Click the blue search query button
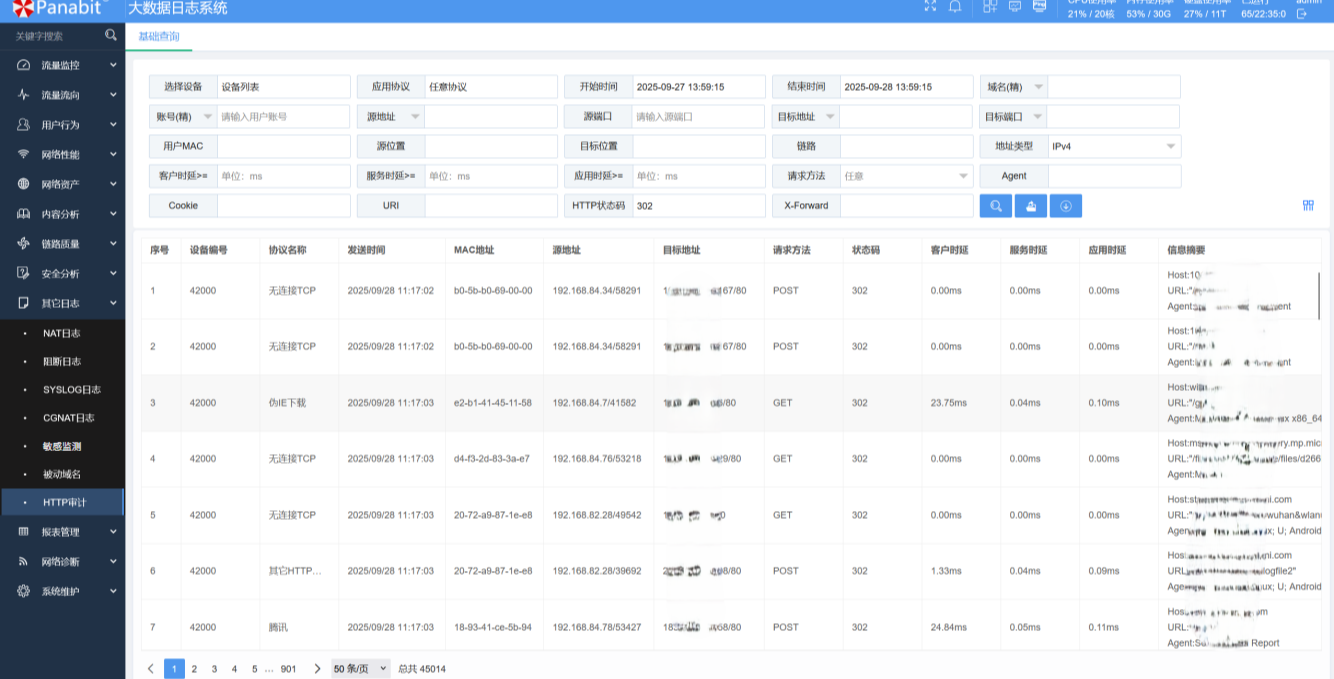 [995, 206]
